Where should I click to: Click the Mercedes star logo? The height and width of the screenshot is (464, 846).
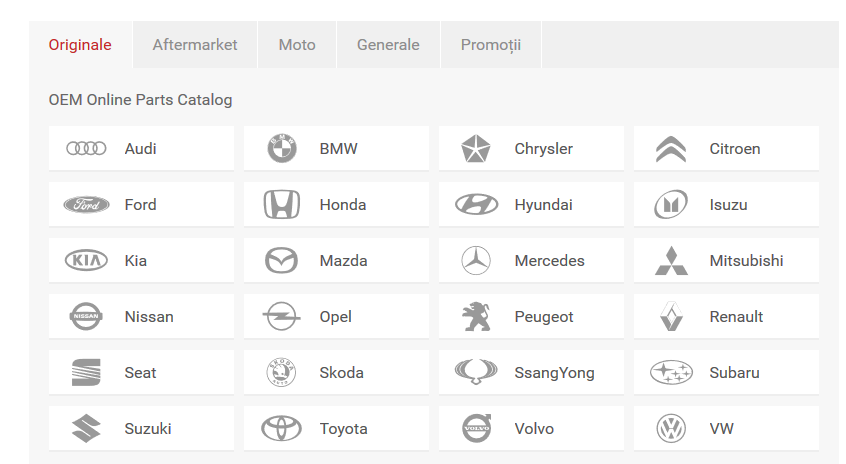coord(476,261)
